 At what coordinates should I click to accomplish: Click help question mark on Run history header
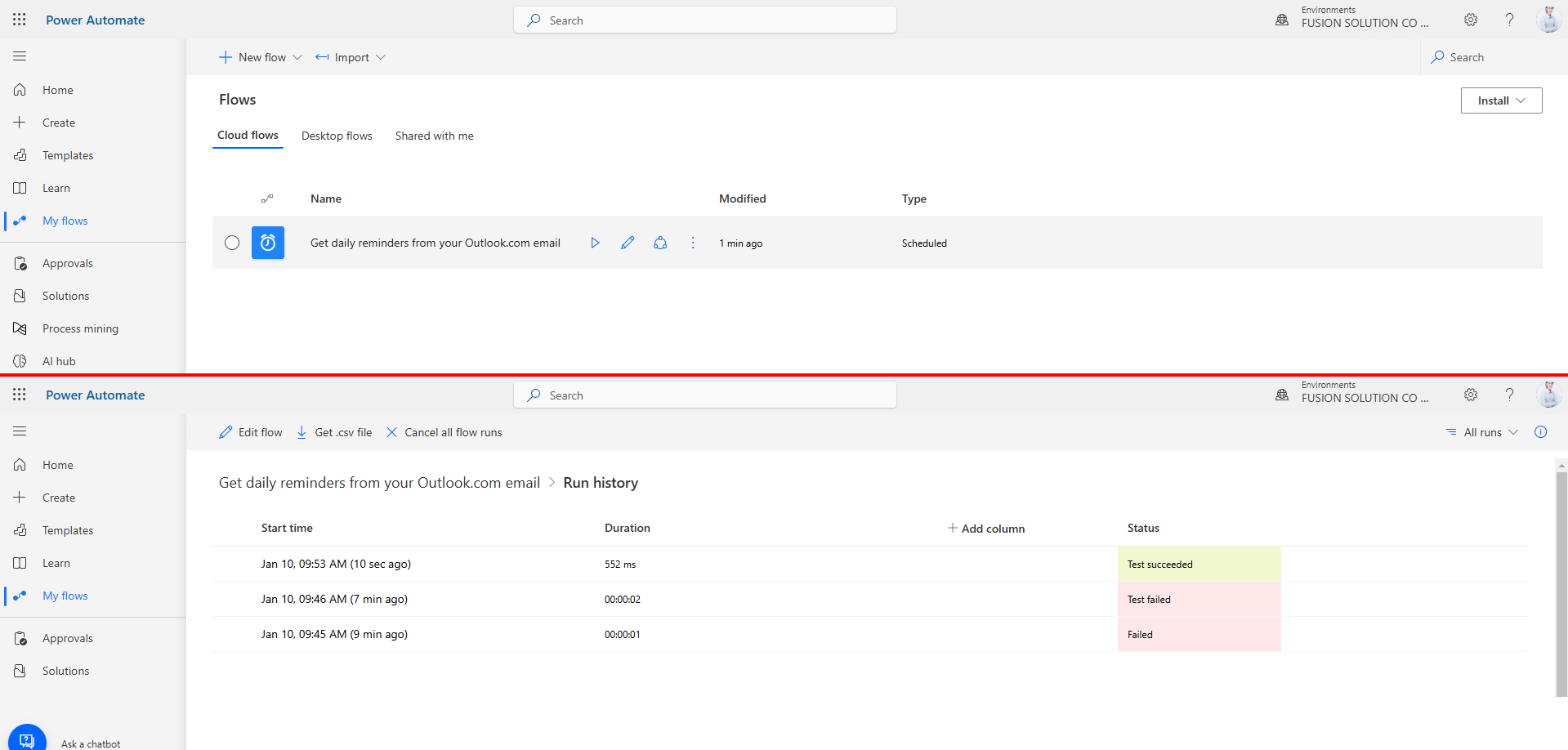click(1509, 395)
